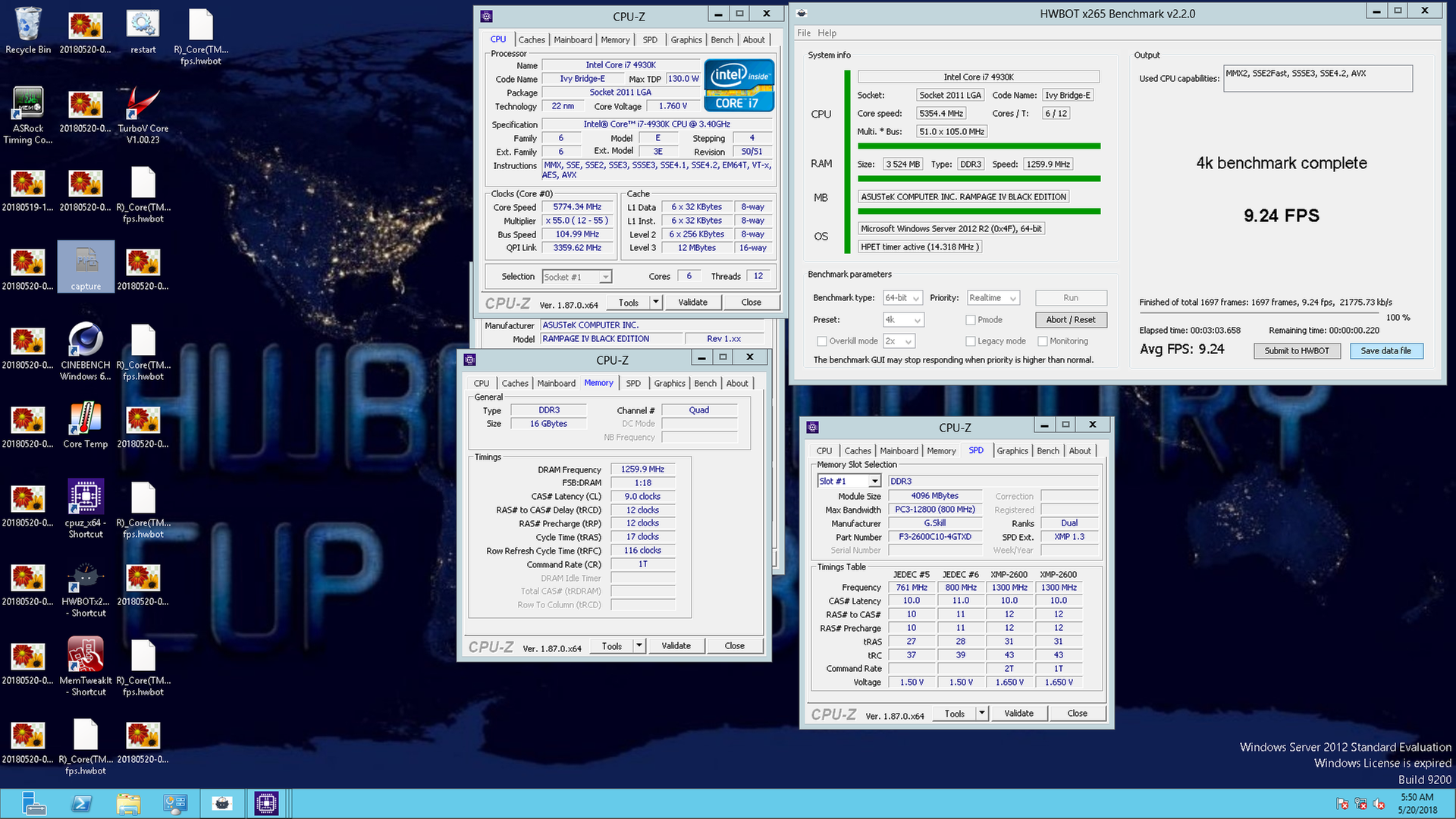Toggle the Monitoring checkbox
The image size is (1456, 819).
tap(1042, 340)
